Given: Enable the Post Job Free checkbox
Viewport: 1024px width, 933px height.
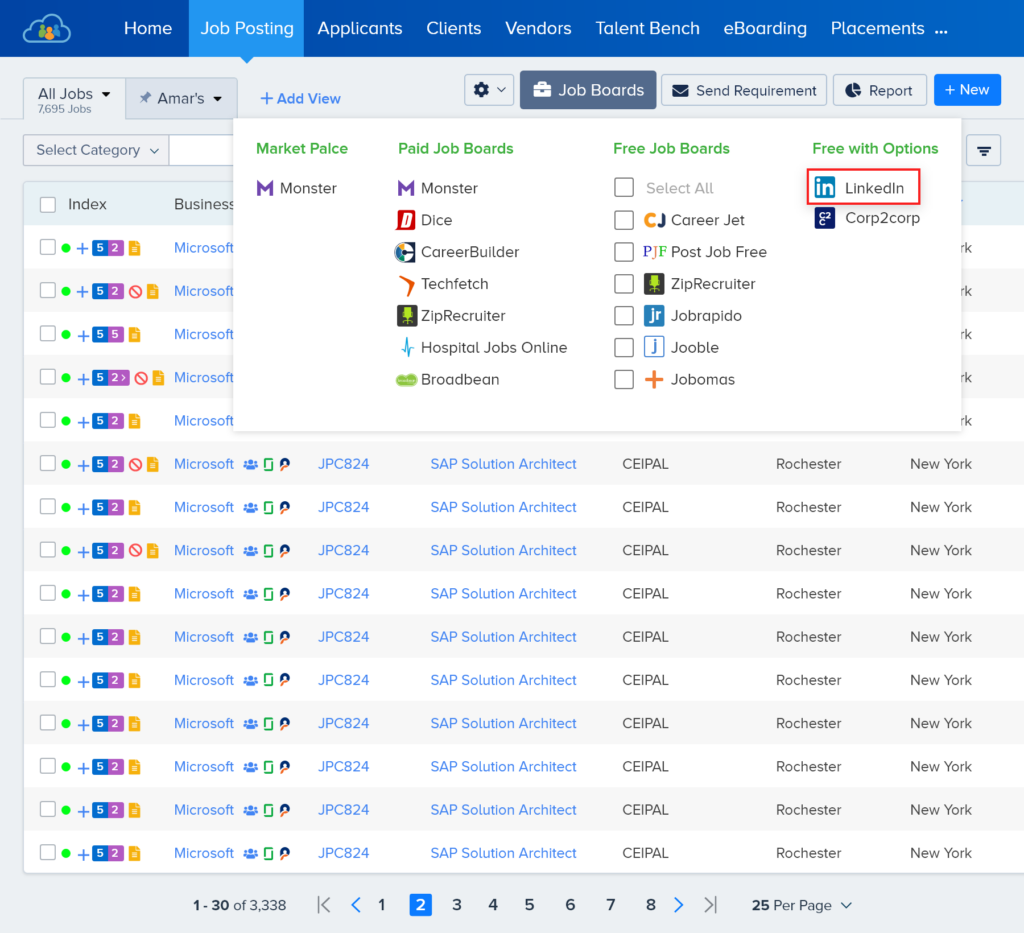Looking at the screenshot, I should [x=624, y=252].
